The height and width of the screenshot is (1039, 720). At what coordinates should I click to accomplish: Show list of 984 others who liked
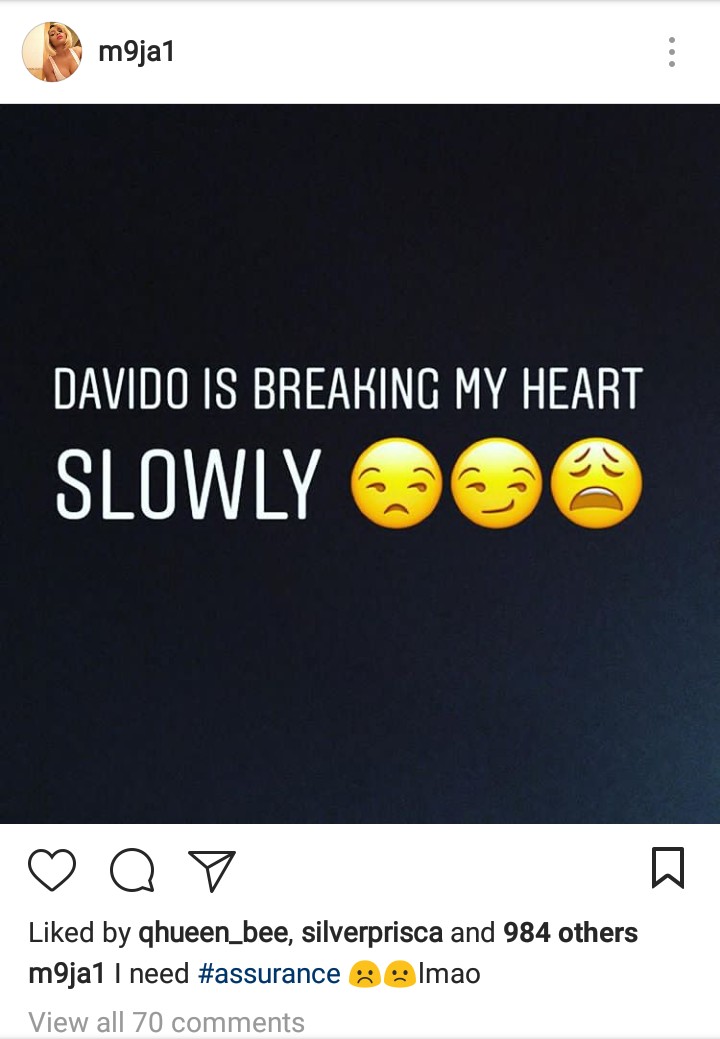coord(570,932)
